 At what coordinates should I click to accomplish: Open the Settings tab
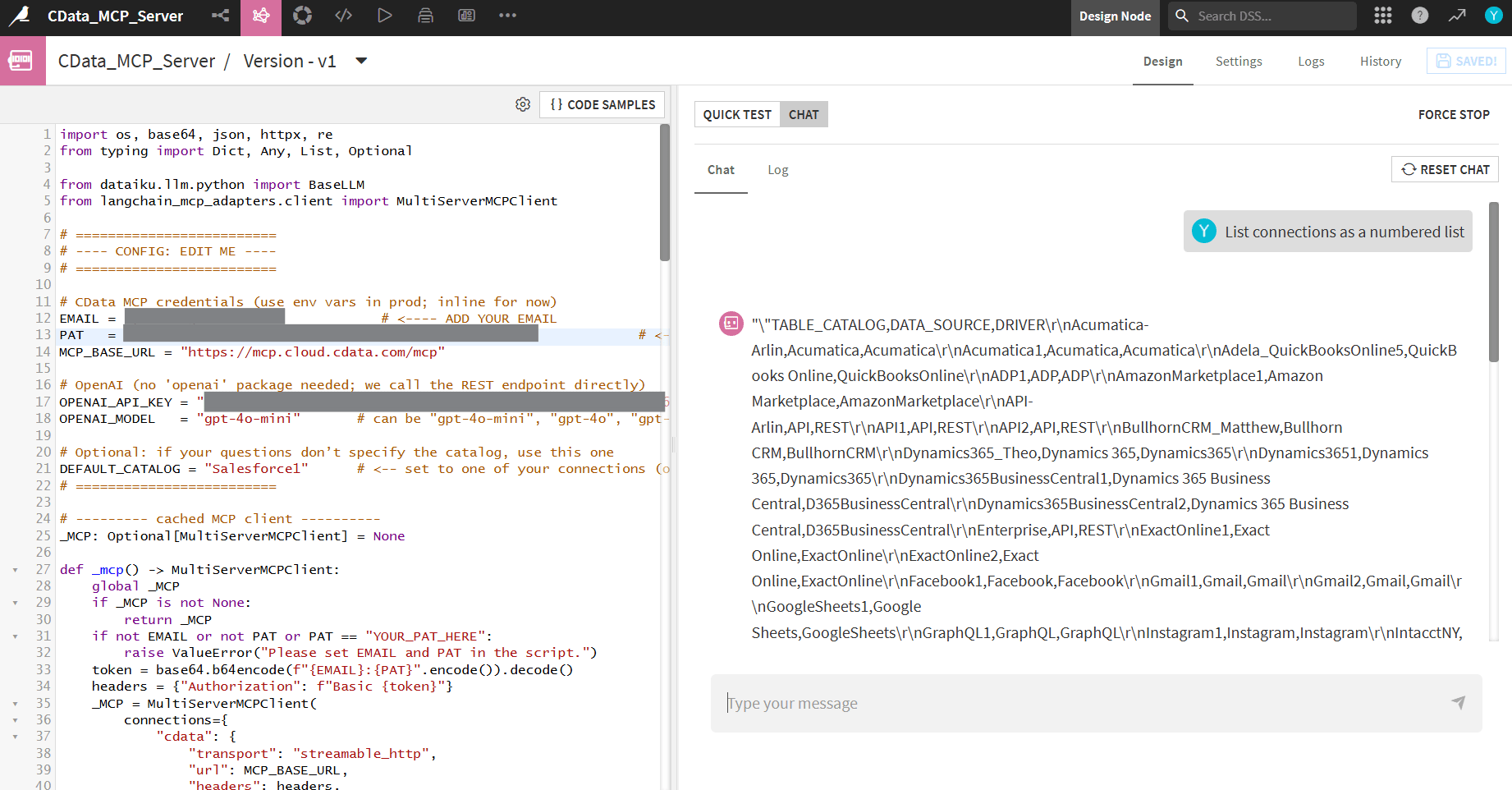[x=1239, y=62]
